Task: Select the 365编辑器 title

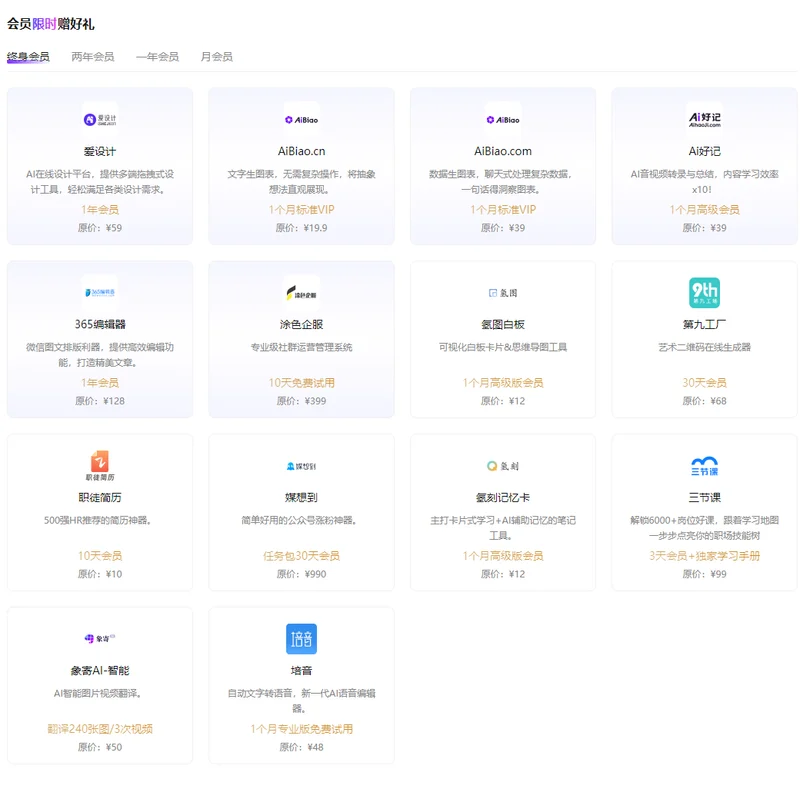Action: coord(99,324)
